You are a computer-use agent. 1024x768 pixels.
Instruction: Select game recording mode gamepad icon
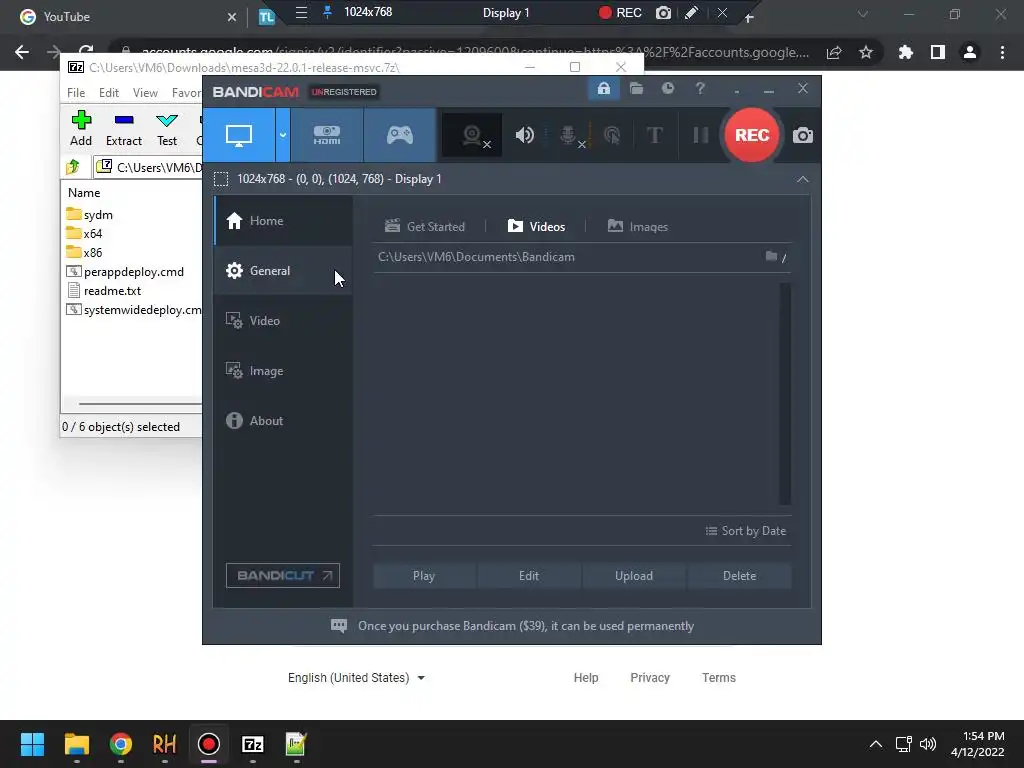coord(400,135)
